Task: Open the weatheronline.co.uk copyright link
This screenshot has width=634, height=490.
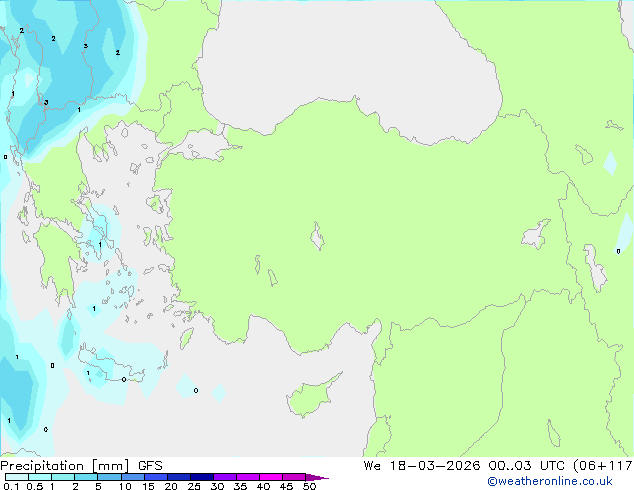Action: point(550,481)
